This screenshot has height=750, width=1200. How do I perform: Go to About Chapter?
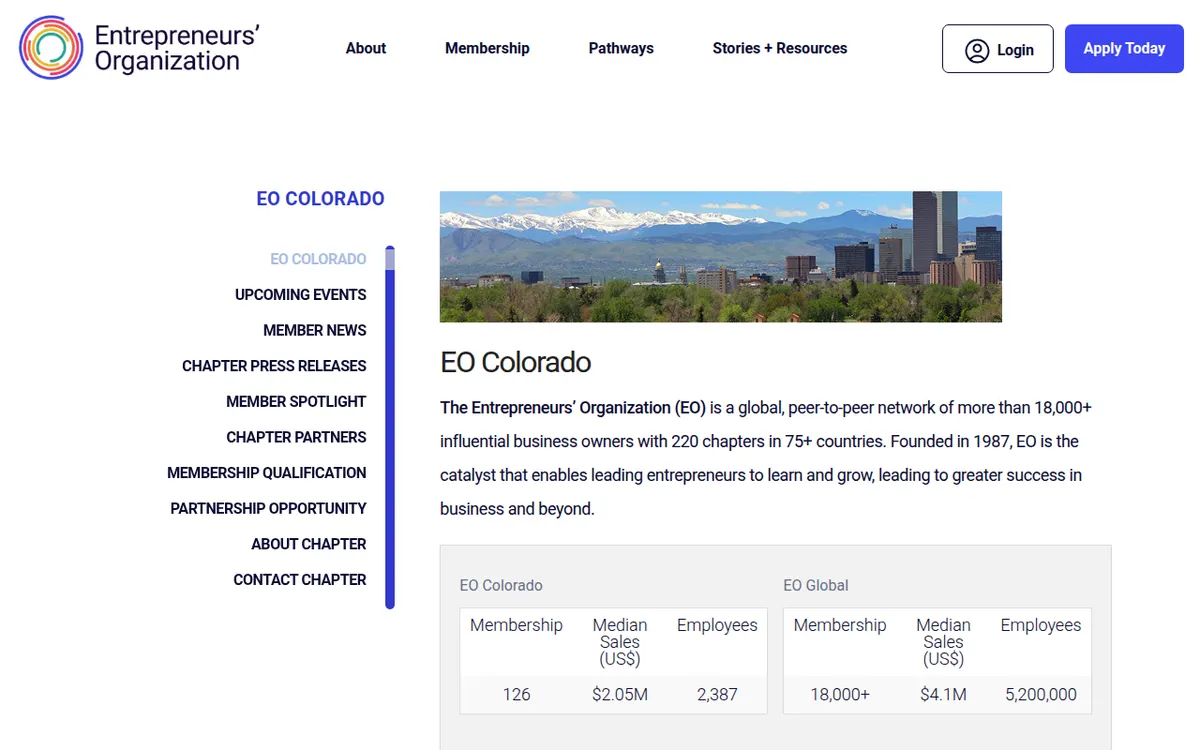[309, 544]
